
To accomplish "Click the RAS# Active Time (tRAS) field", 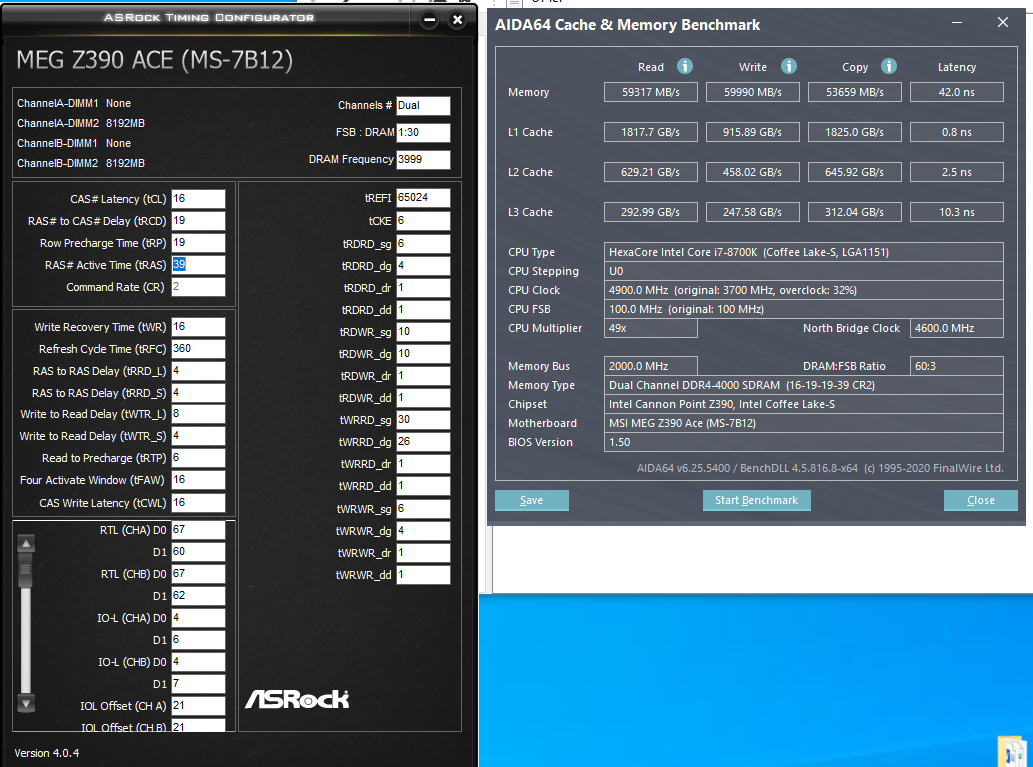I will click(198, 265).
